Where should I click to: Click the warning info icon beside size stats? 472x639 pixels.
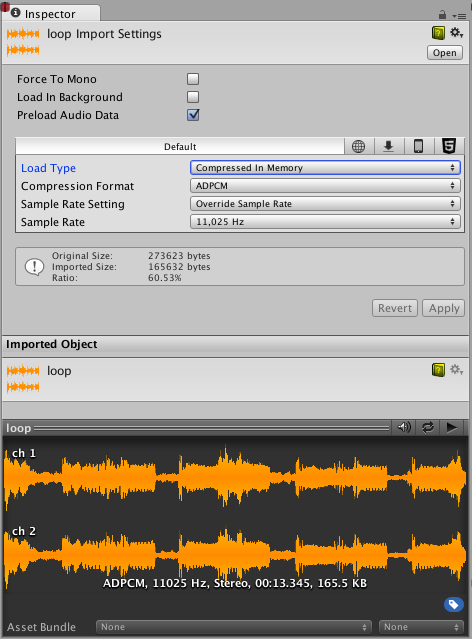[x=34, y=267]
